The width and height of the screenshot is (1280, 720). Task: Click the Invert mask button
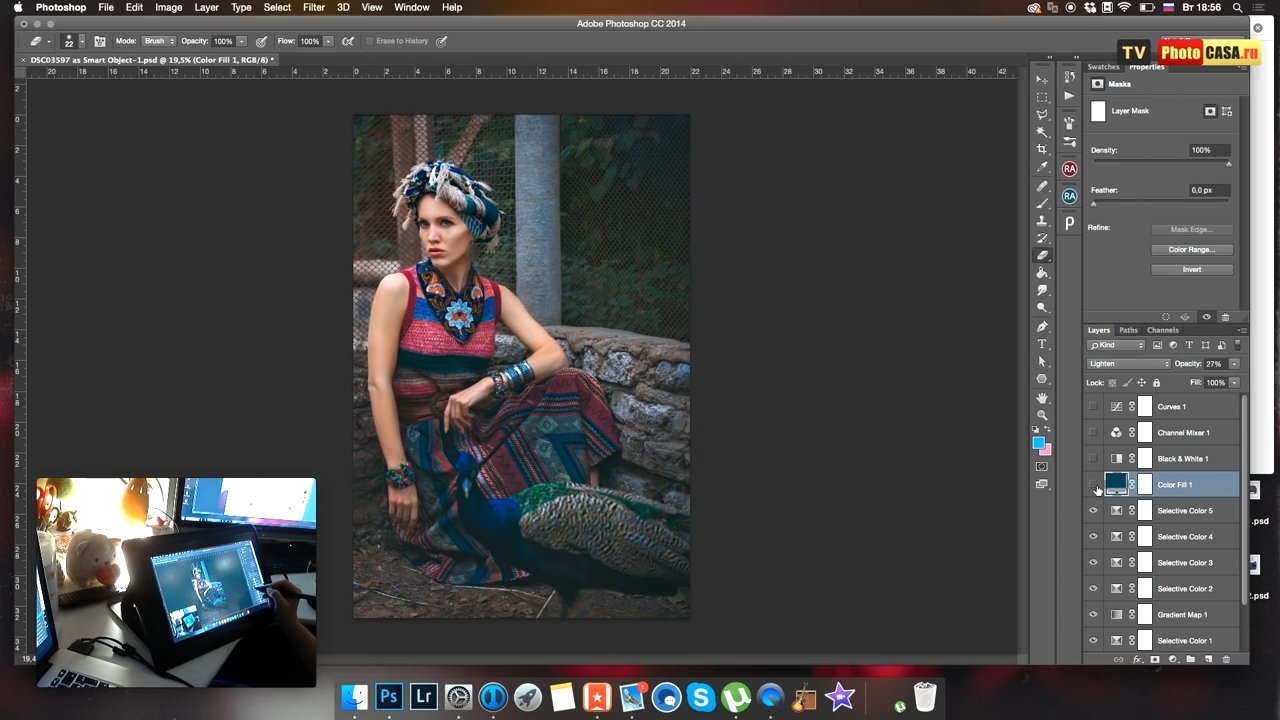(x=1192, y=270)
